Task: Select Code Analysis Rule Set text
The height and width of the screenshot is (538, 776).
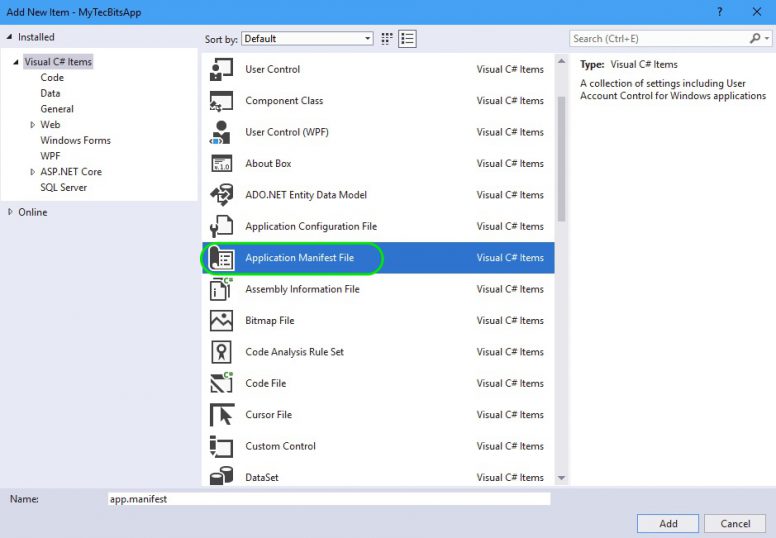Action: pyautogui.click(x=294, y=352)
